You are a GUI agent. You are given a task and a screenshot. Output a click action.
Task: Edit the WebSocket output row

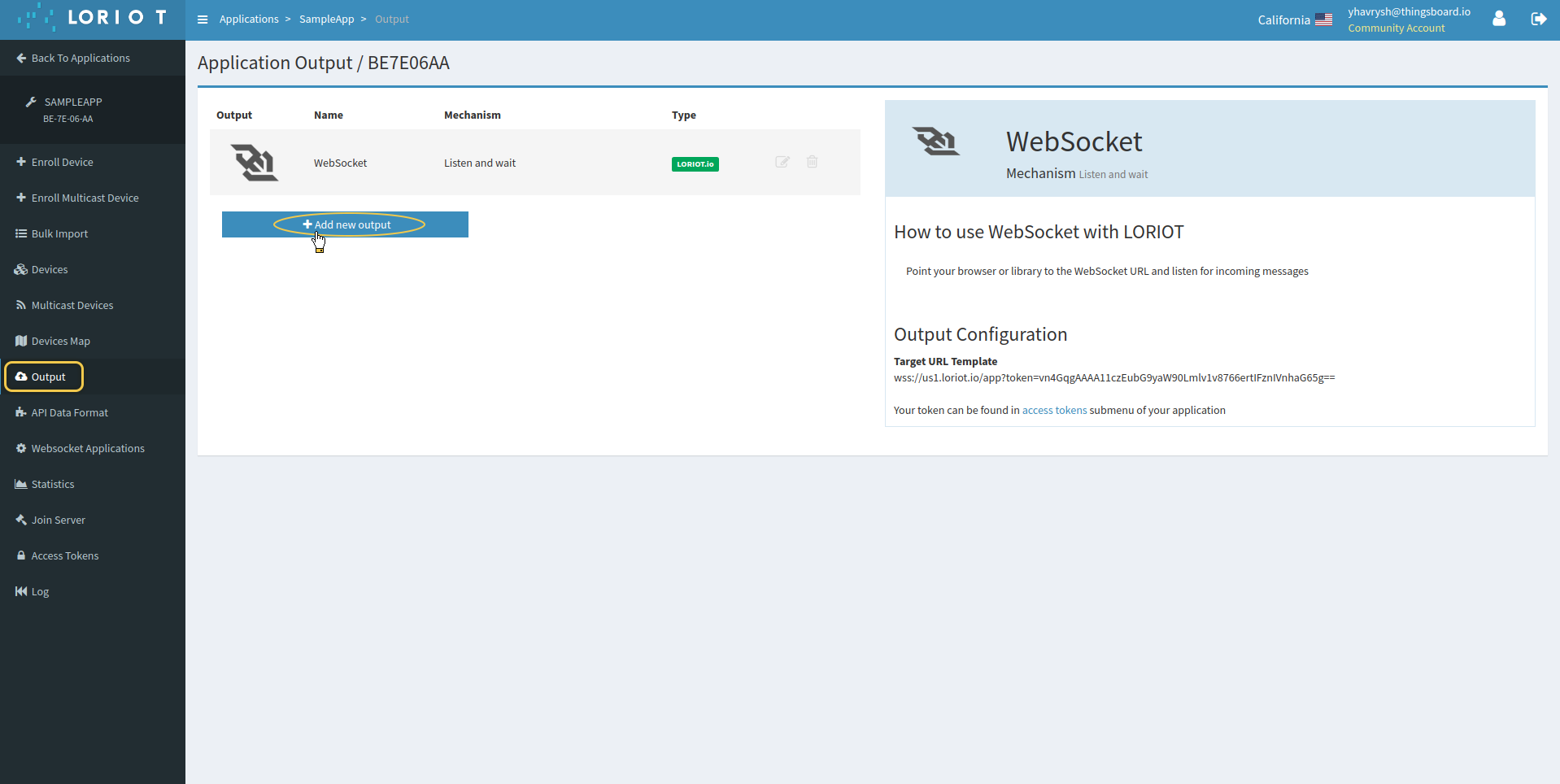782,162
